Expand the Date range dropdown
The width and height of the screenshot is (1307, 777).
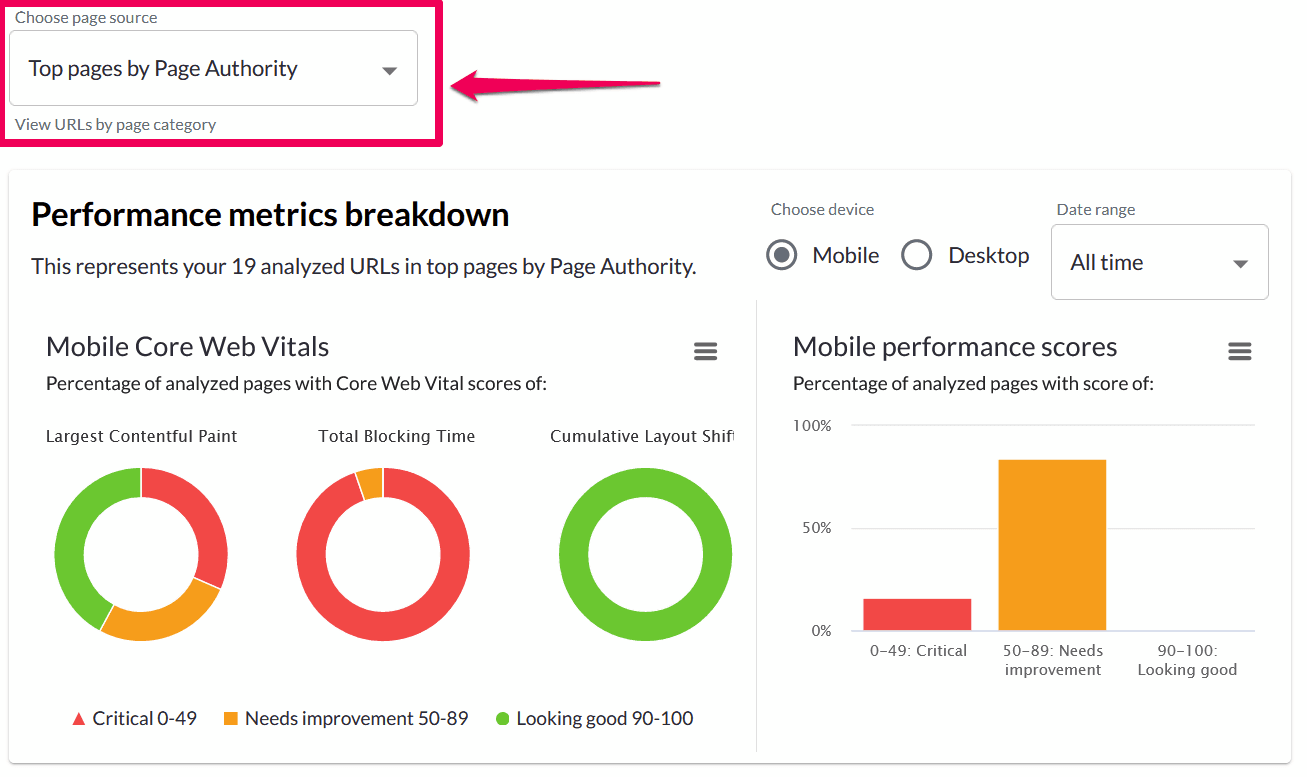[x=1158, y=263]
